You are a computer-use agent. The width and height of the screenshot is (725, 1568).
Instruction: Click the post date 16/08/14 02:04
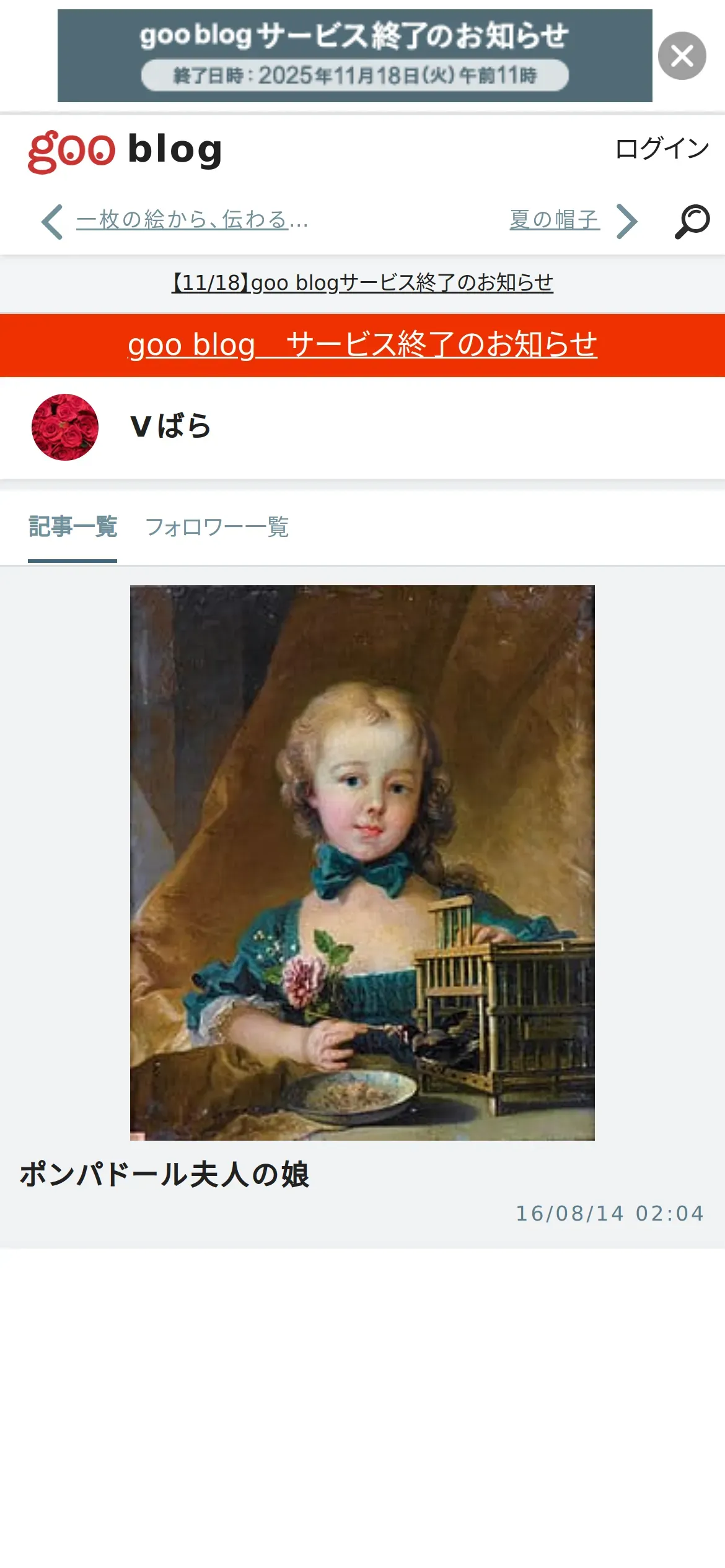pyautogui.click(x=610, y=1213)
